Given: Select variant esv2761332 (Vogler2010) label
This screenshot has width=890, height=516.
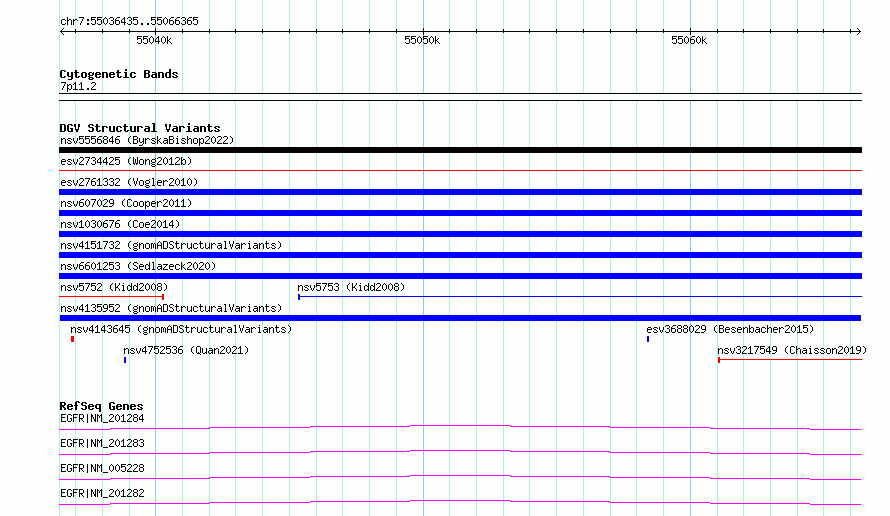Looking at the screenshot, I should (129, 182).
